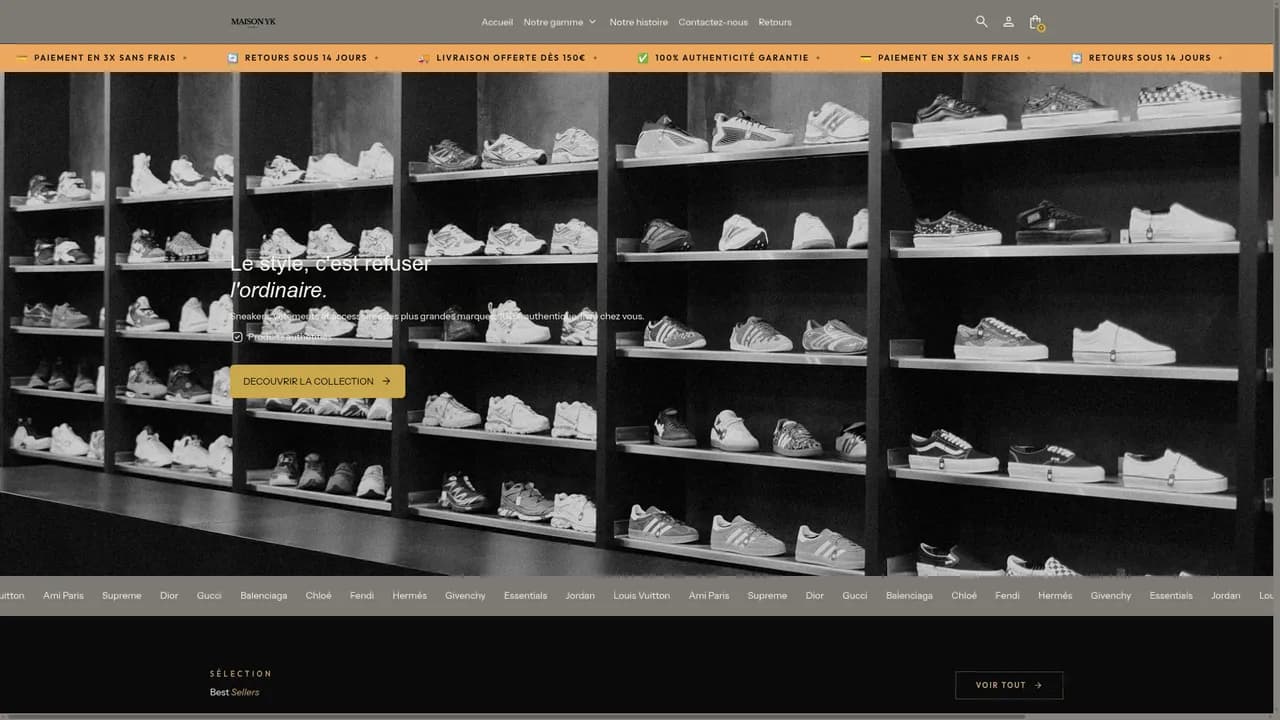Viewport: 1280px width, 720px height.
Task: Click the Decouvrir la collection button
Action: pos(317,381)
